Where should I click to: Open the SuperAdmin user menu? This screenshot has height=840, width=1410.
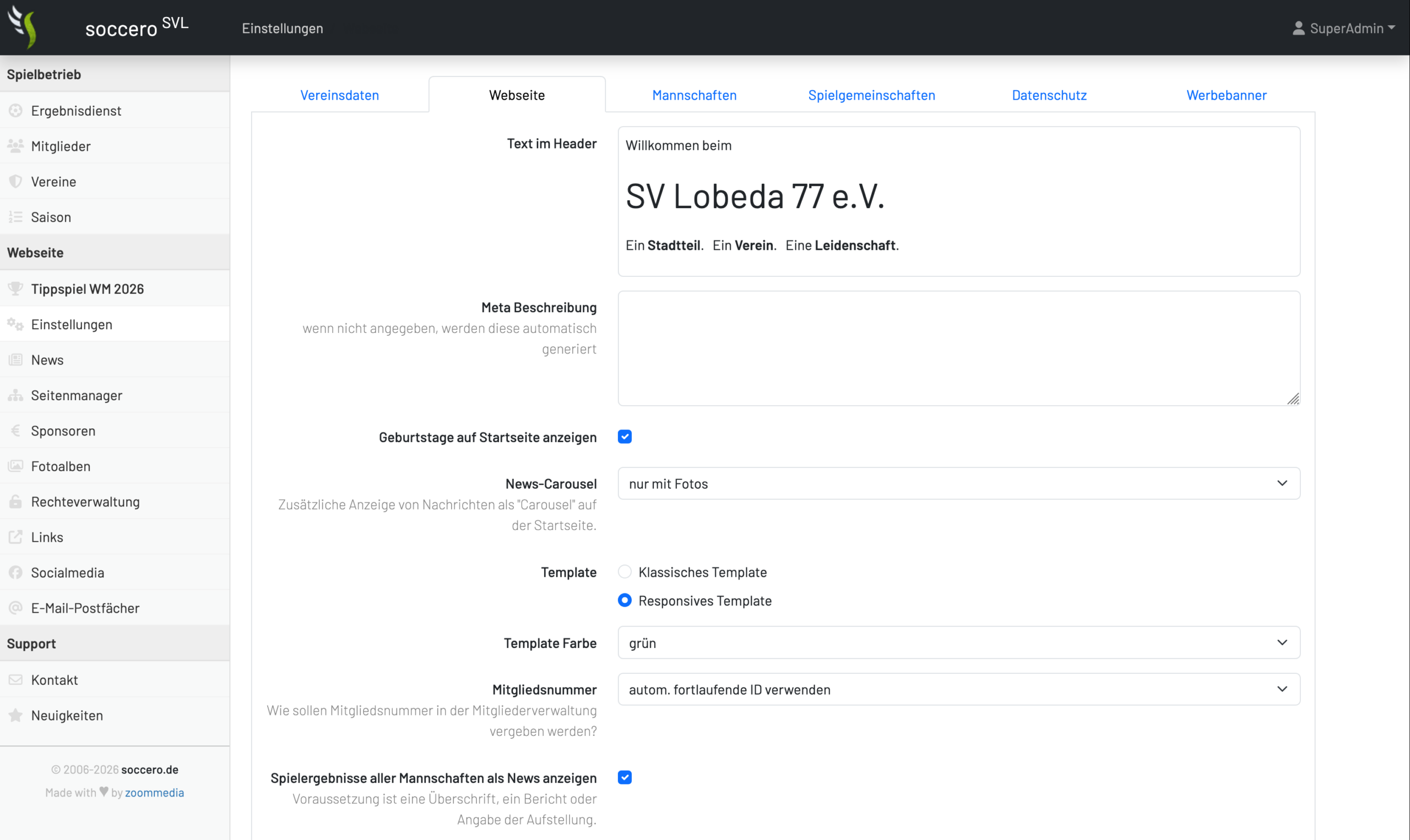tap(1343, 28)
